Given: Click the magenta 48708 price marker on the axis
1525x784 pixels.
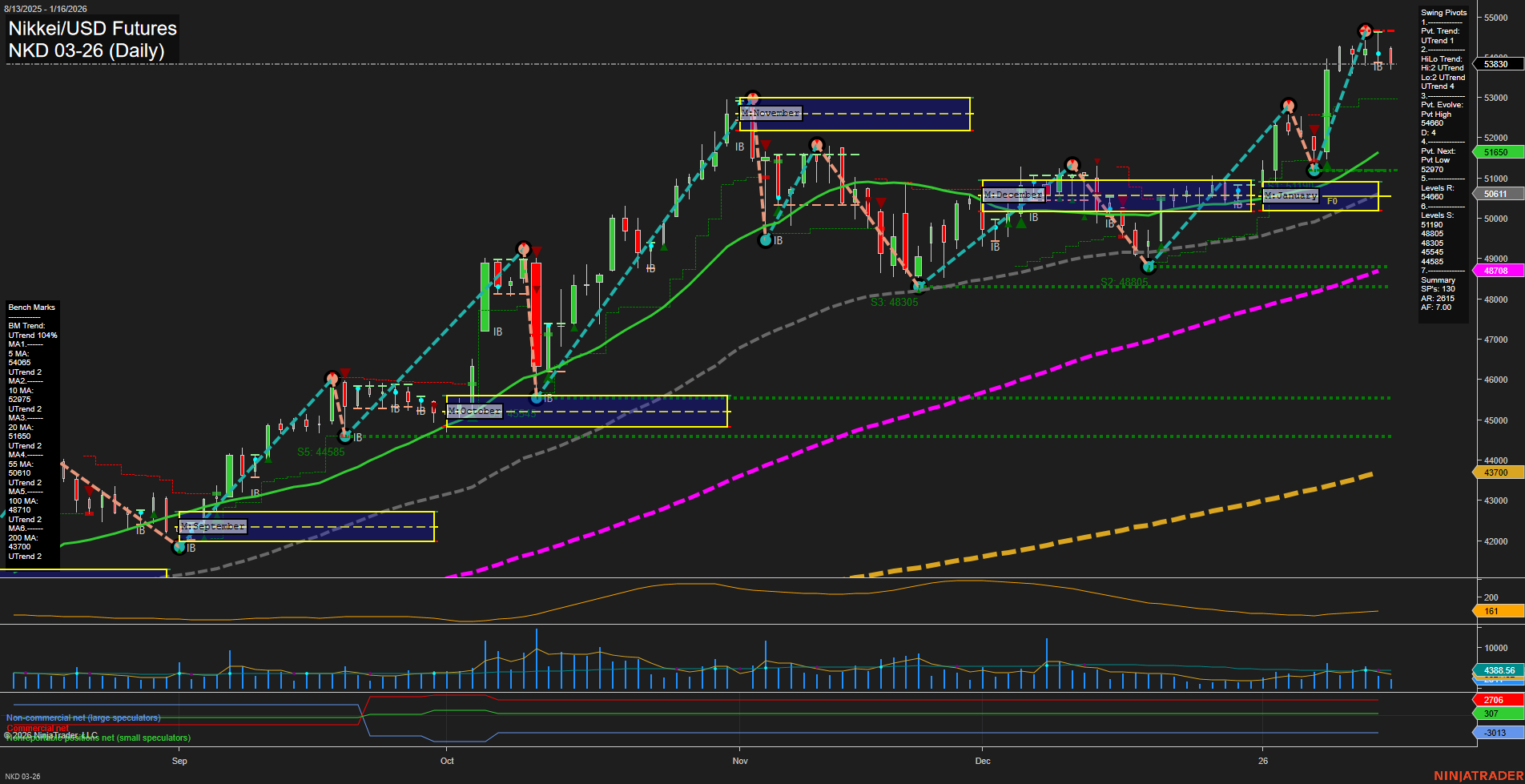Looking at the screenshot, I should click(x=1496, y=271).
